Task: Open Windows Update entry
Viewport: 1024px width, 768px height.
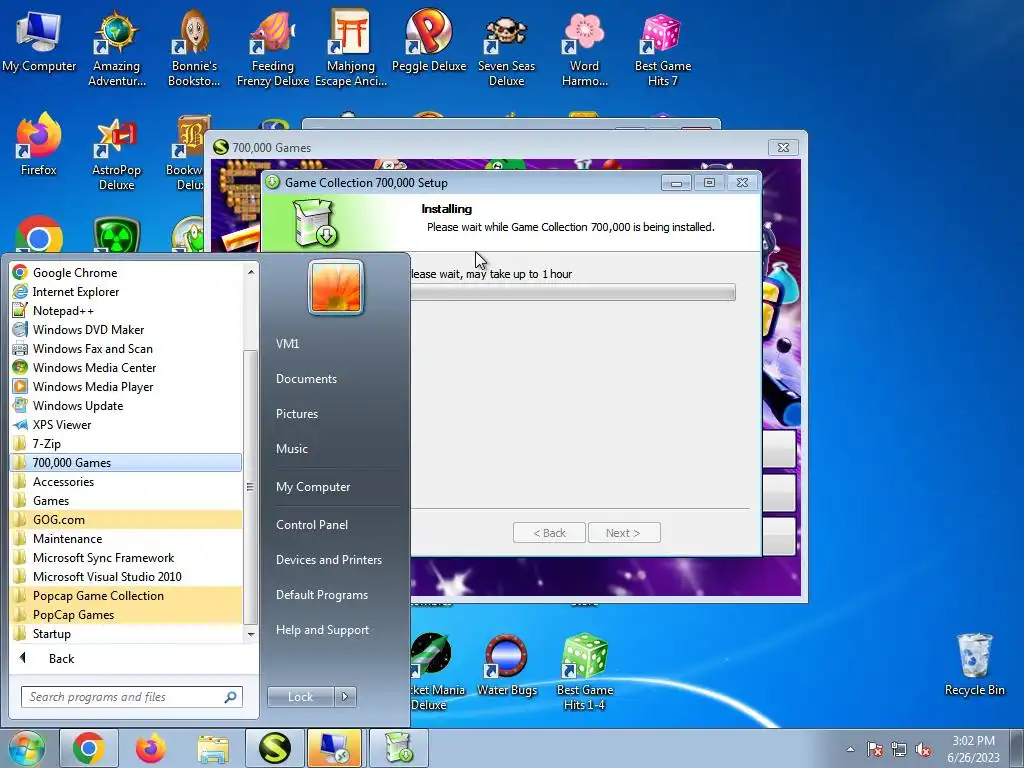Action: point(126,406)
